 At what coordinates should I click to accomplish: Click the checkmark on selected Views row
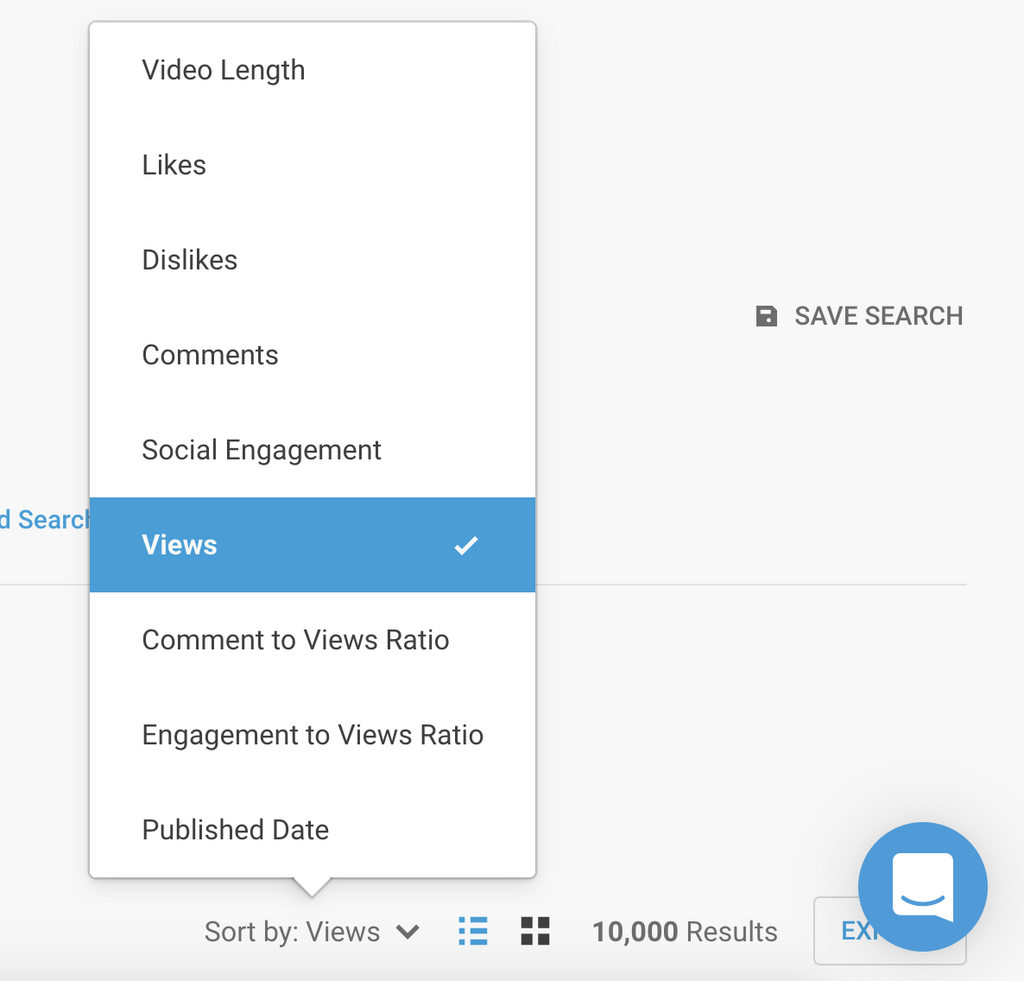[466, 546]
